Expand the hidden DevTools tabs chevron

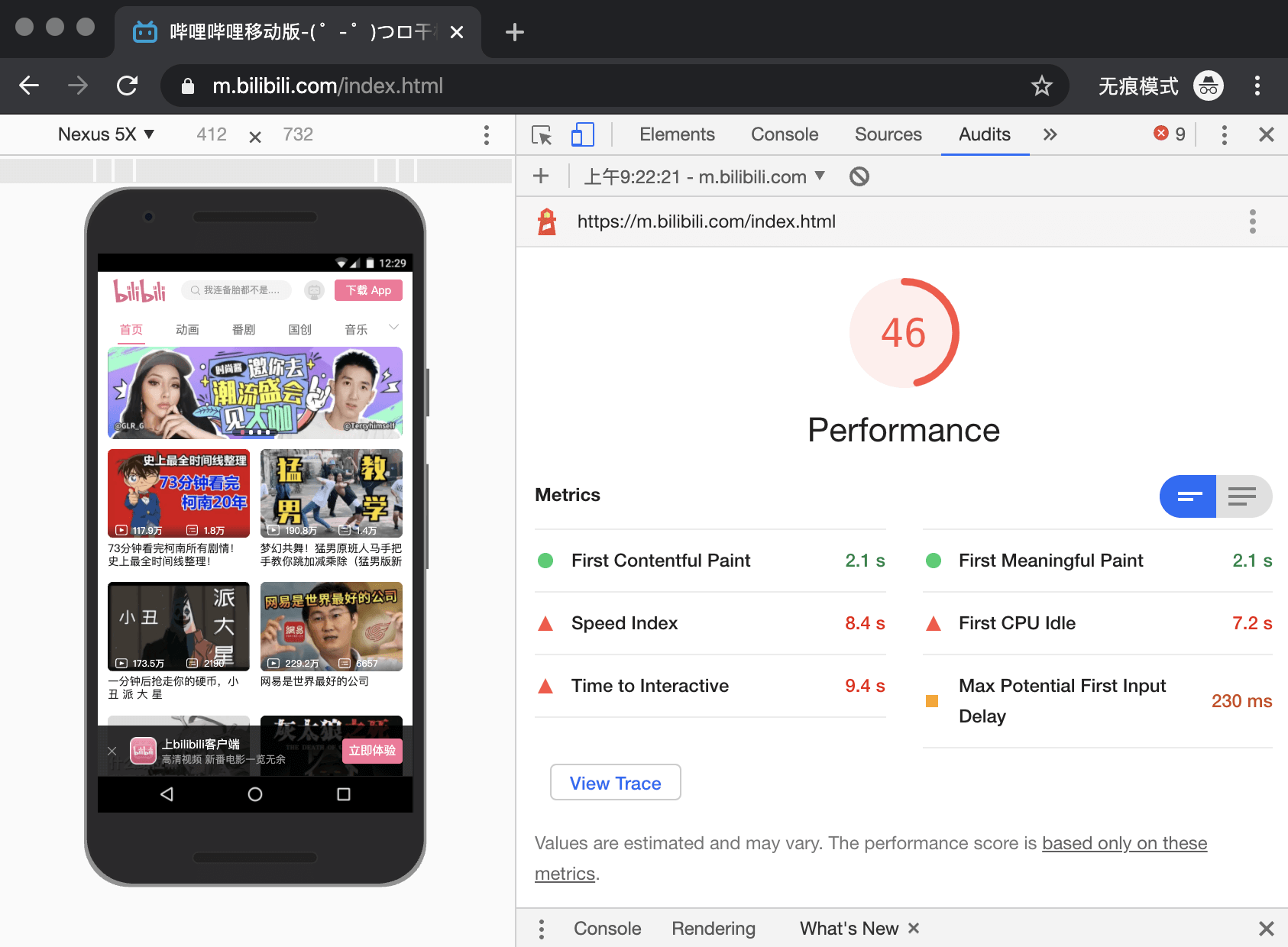pyautogui.click(x=1050, y=134)
